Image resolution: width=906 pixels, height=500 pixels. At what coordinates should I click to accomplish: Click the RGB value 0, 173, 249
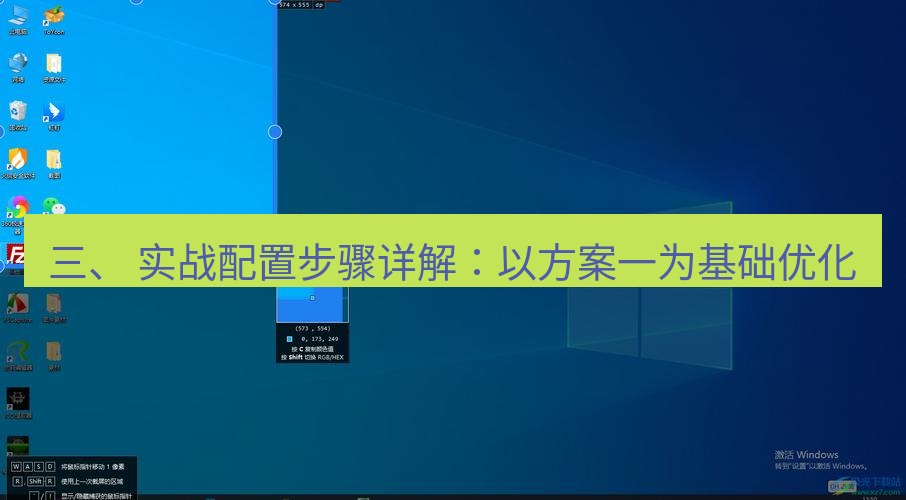point(320,339)
